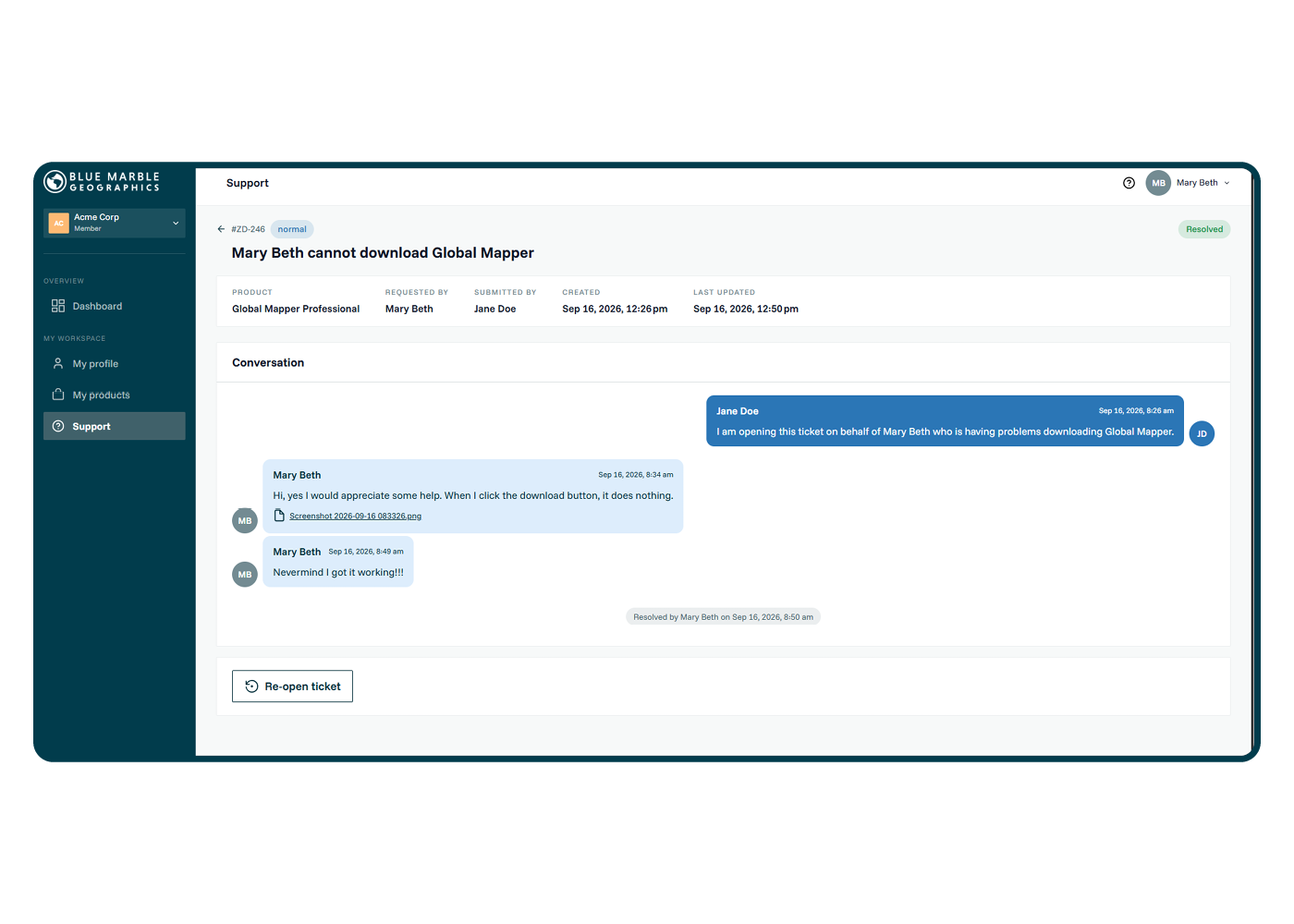Go to My profile
Screen dimensions: 1294x924
coord(115,364)
